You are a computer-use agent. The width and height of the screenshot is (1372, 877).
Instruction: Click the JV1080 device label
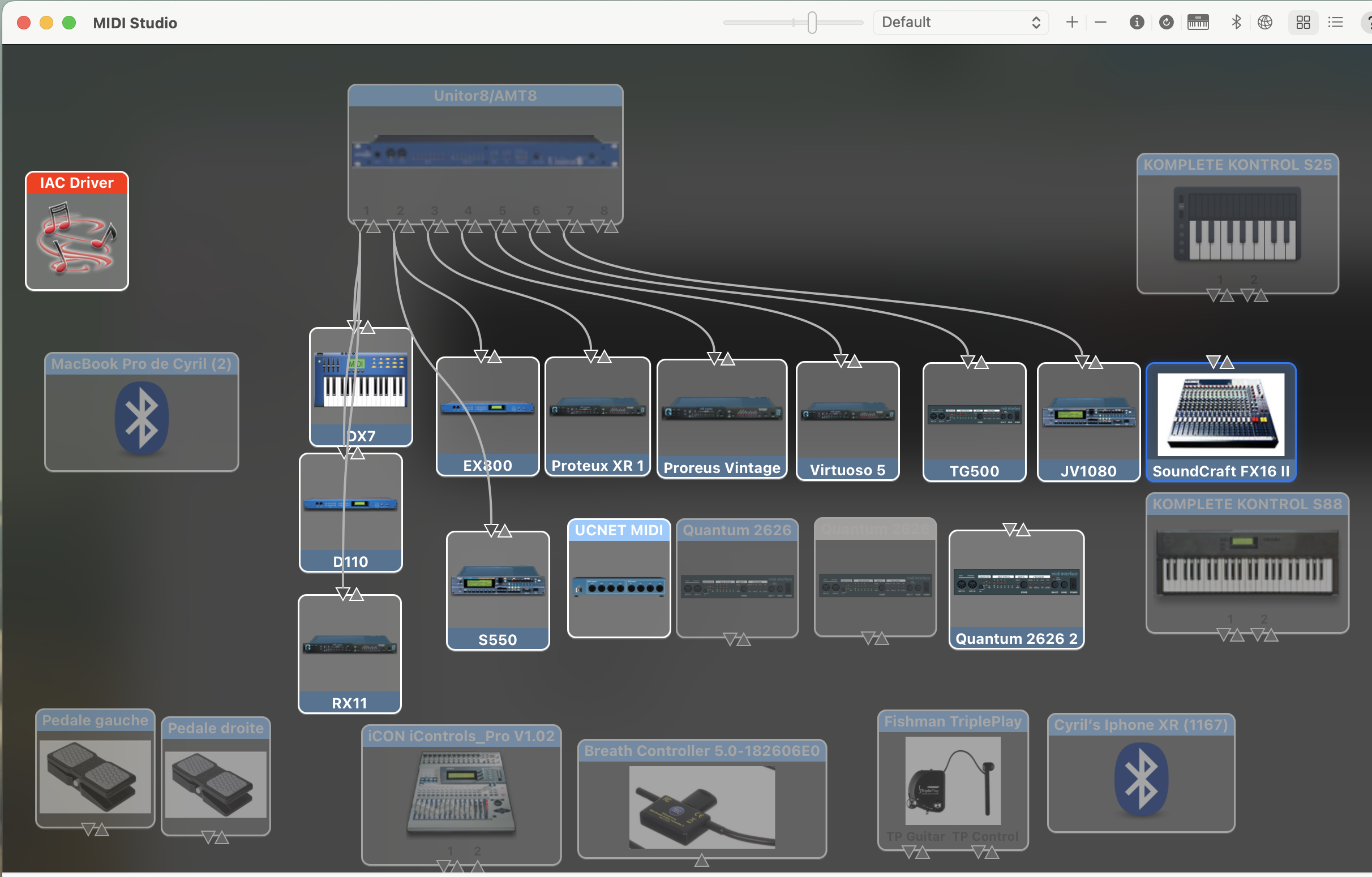tap(1088, 471)
